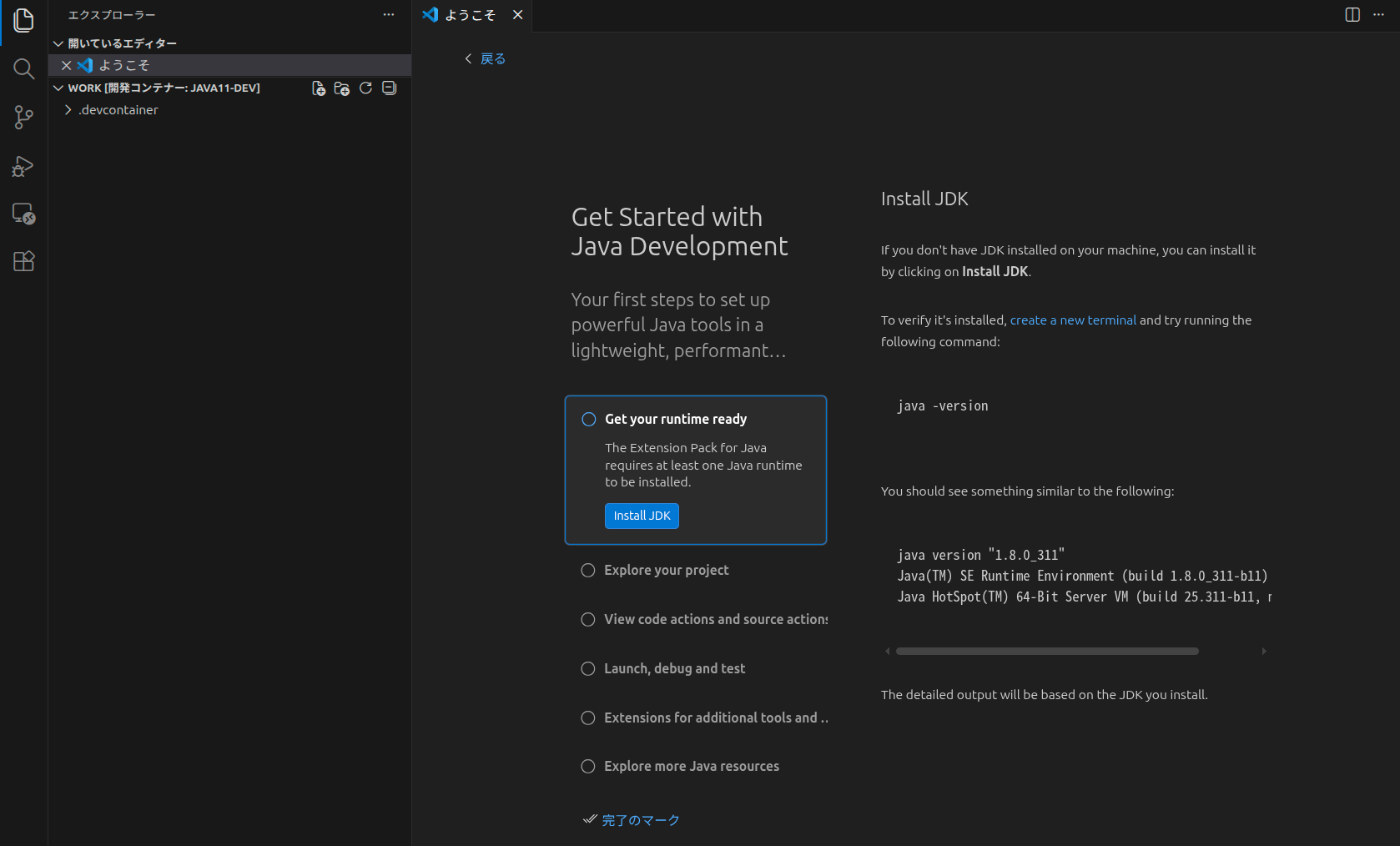Open the Remote Explorer view

pyautogui.click(x=23, y=214)
